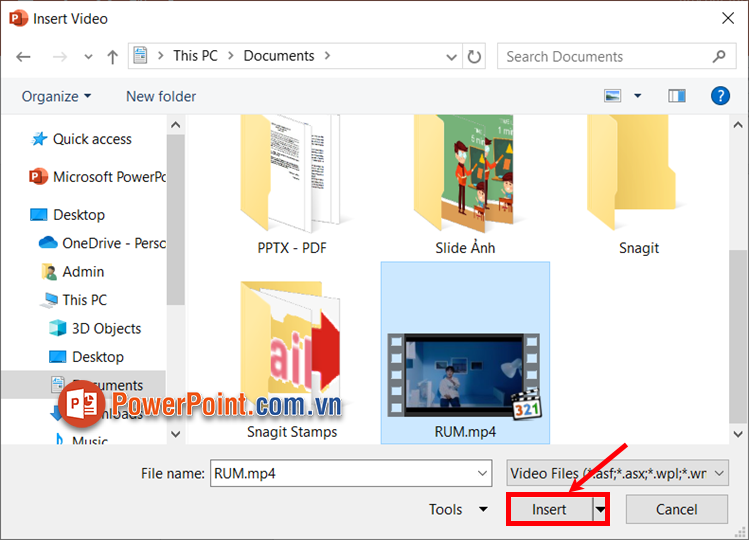This screenshot has height=540, width=749.
Task: Select This PC in the address path
Action: coord(195,55)
